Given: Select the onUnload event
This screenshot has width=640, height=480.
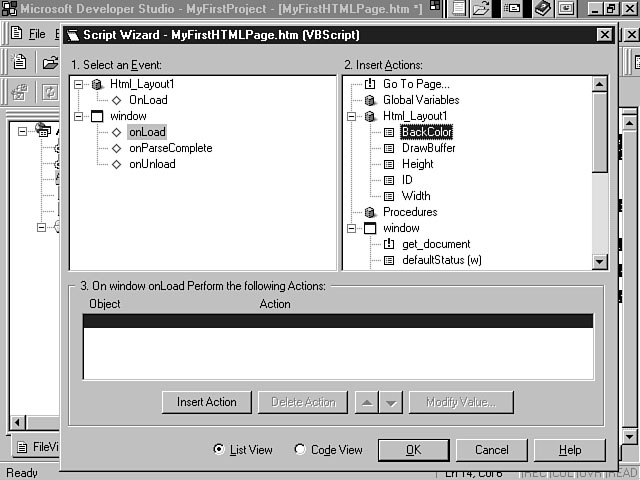Looking at the screenshot, I should (x=152, y=164).
